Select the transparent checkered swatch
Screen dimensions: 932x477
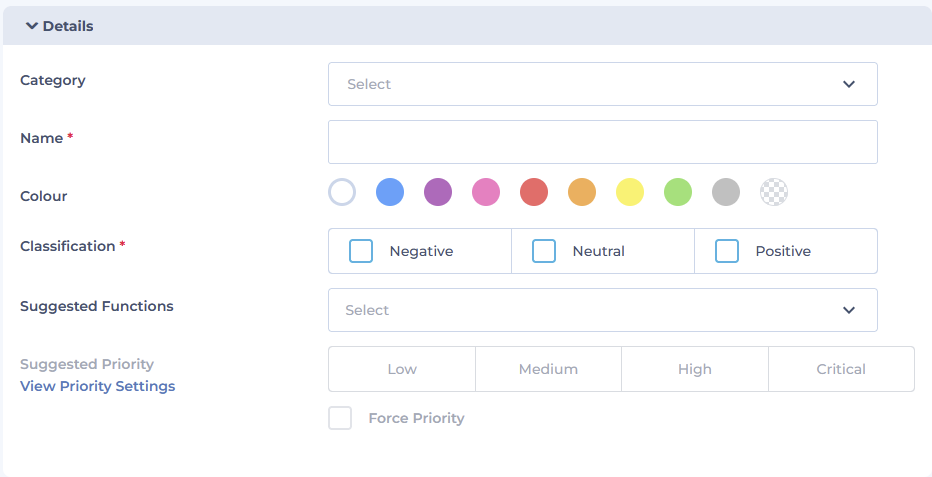[774, 192]
